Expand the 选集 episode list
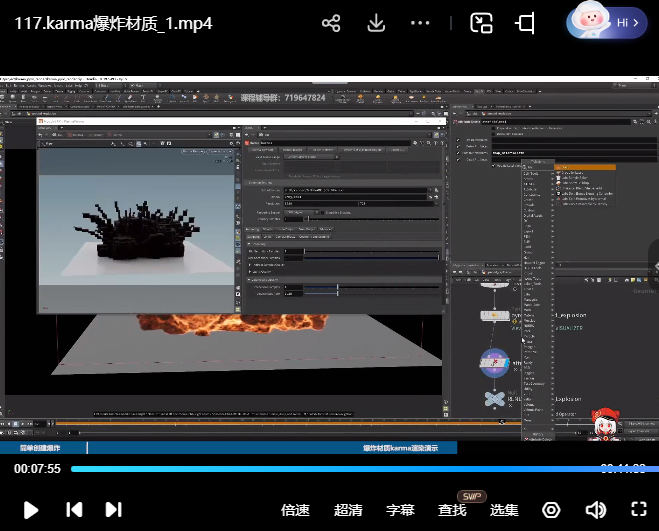The image size is (659, 531). [x=504, y=510]
